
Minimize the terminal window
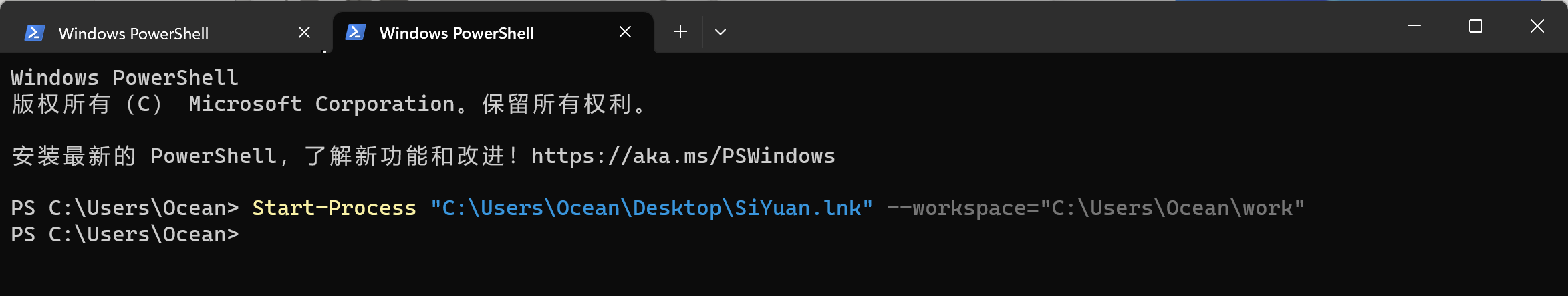pyautogui.click(x=1414, y=26)
